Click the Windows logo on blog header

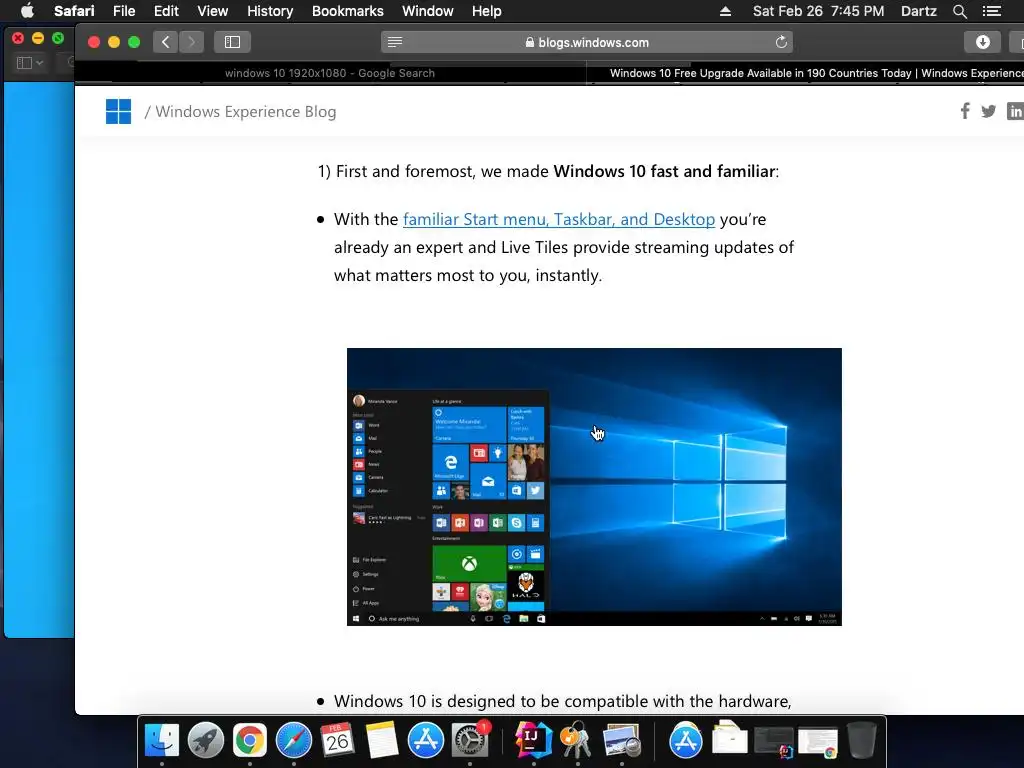click(x=118, y=112)
